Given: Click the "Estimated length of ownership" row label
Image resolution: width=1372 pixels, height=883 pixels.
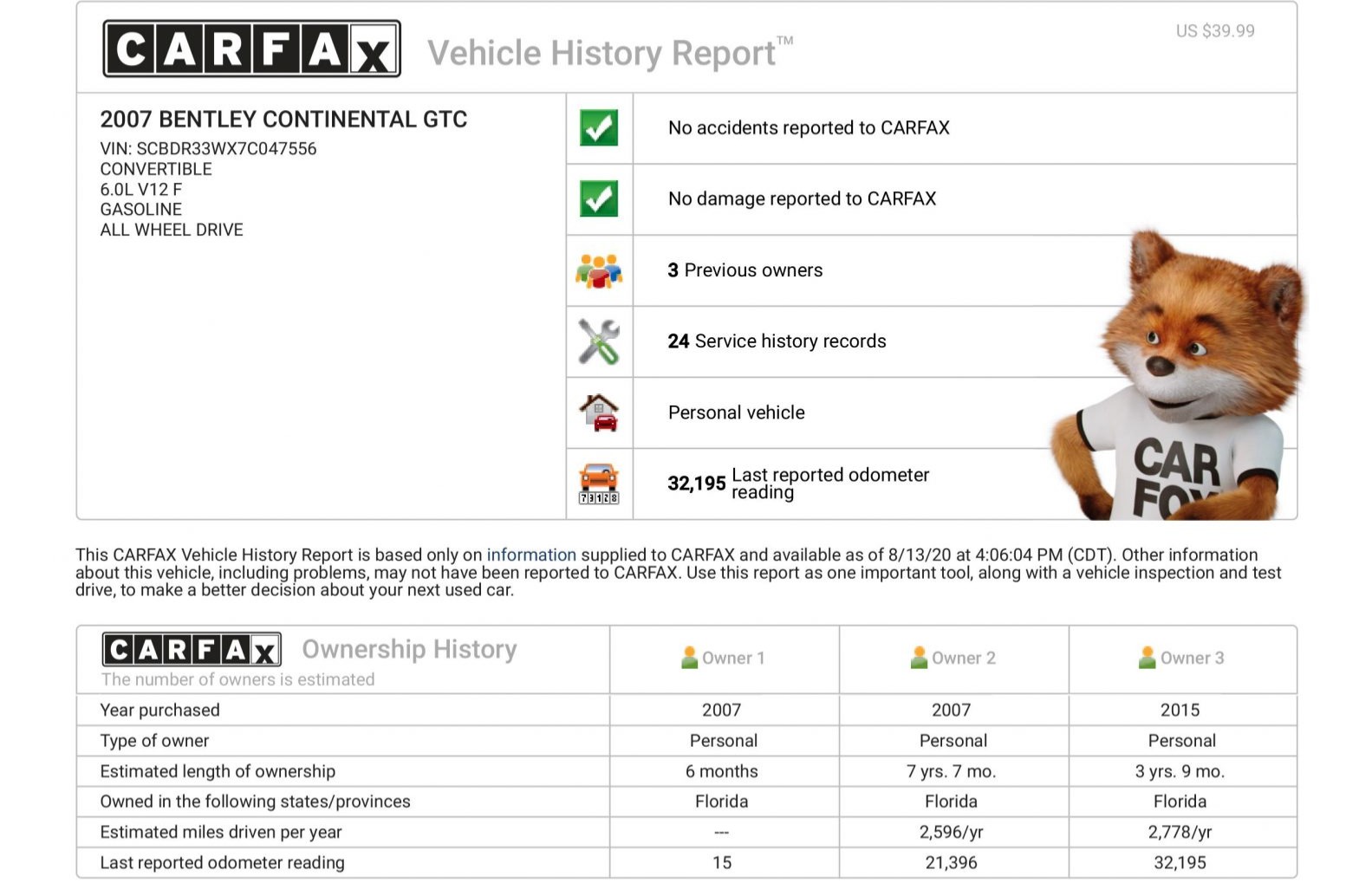Looking at the screenshot, I should tap(218, 771).
